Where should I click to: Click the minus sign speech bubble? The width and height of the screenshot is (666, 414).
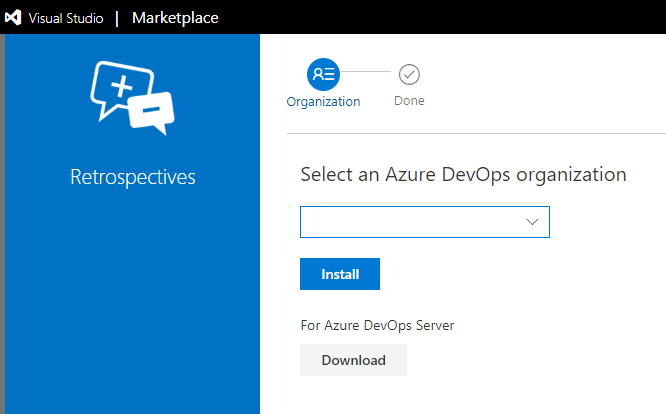152,112
